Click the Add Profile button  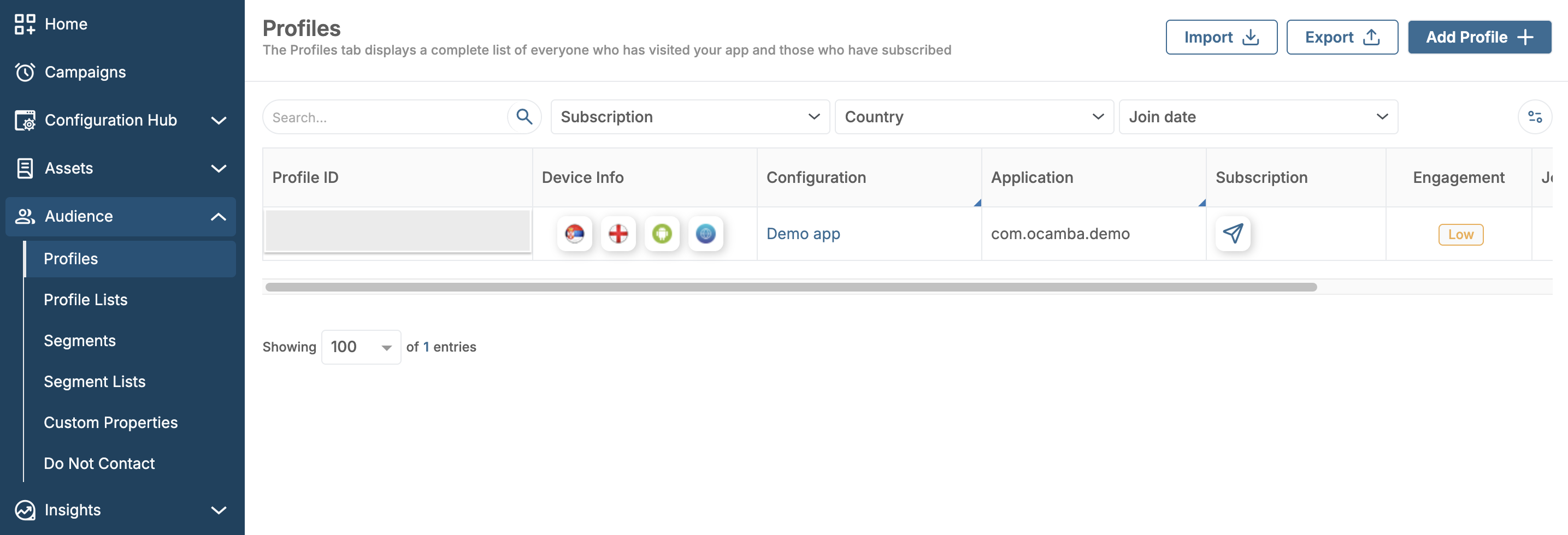pyautogui.click(x=1479, y=37)
